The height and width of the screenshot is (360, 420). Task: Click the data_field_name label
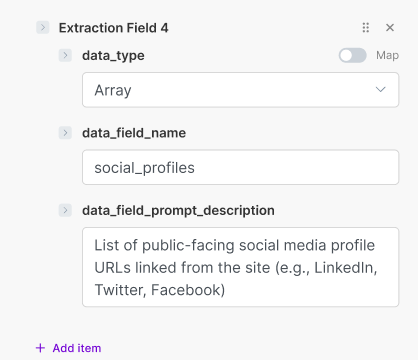[134, 133]
